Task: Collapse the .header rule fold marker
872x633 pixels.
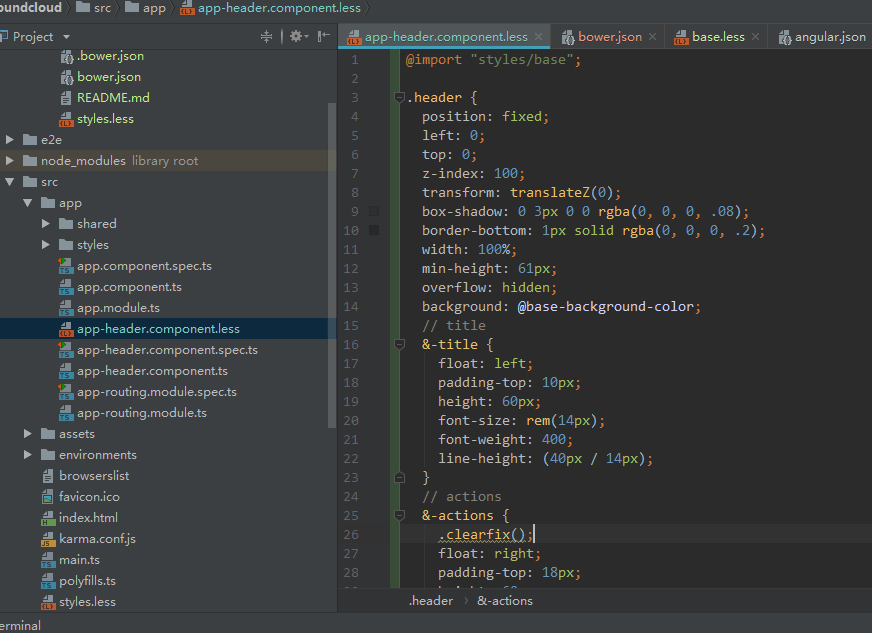Action: coord(398,96)
